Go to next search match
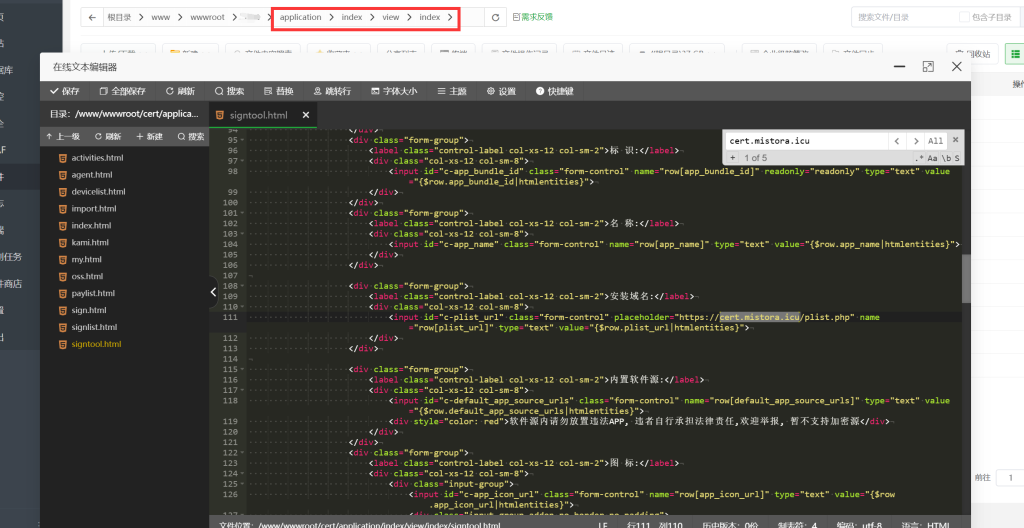This screenshot has height=528, width=1024. [916, 140]
